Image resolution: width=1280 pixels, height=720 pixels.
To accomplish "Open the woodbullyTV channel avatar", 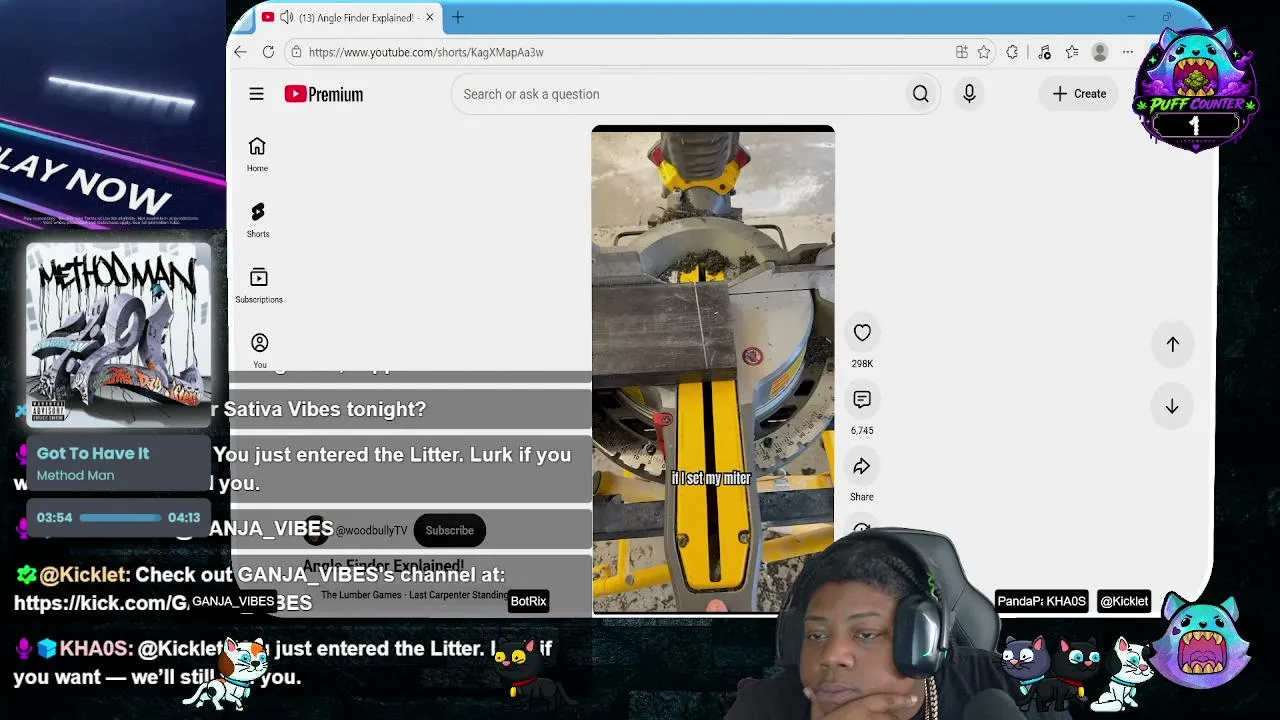I will point(317,530).
